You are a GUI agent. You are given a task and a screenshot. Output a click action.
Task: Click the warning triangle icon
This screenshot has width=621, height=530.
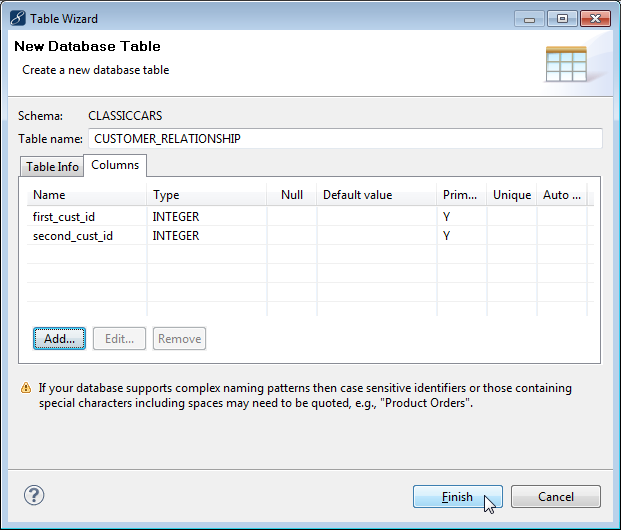point(25,389)
